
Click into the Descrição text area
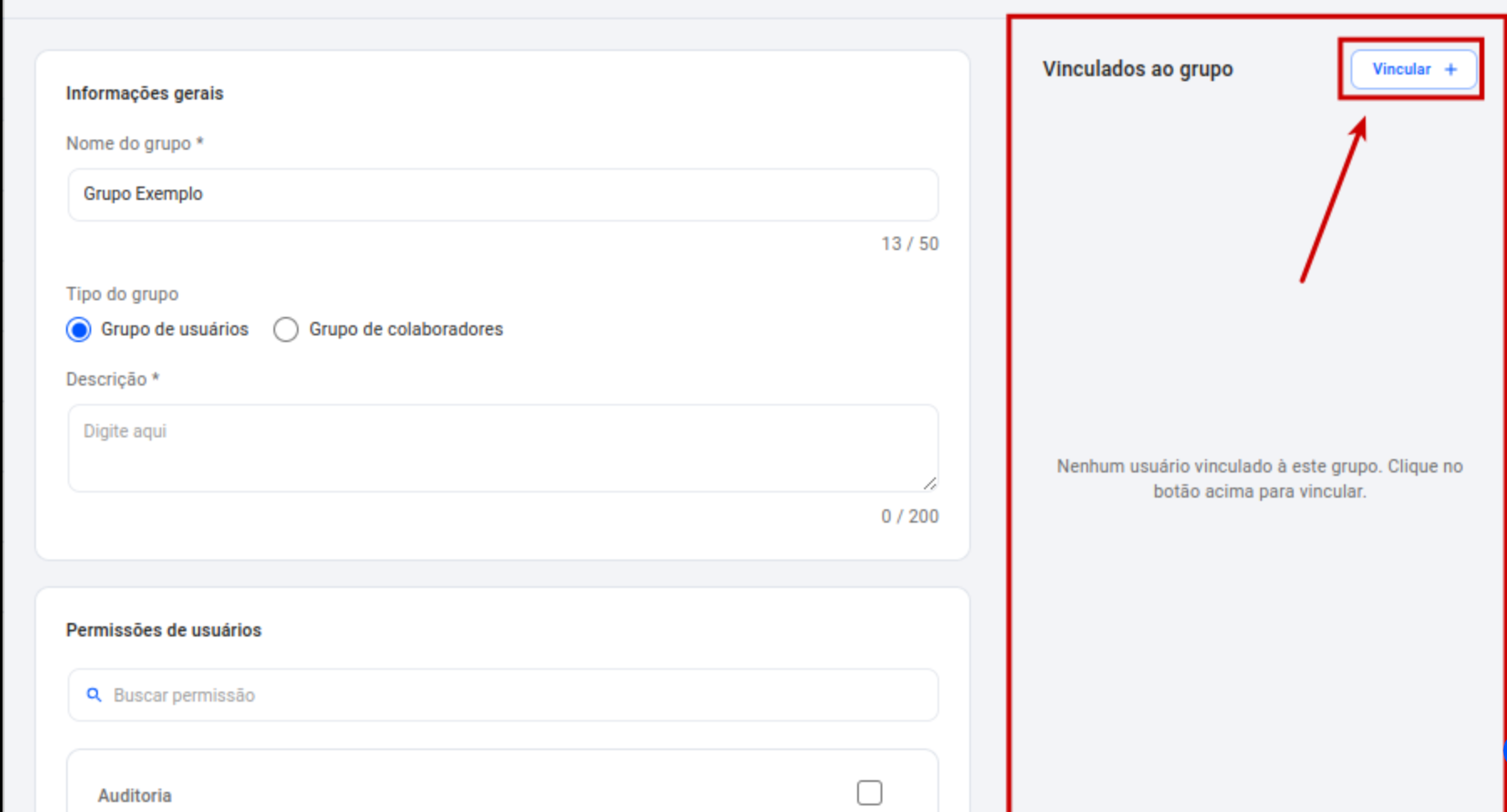pos(503,448)
